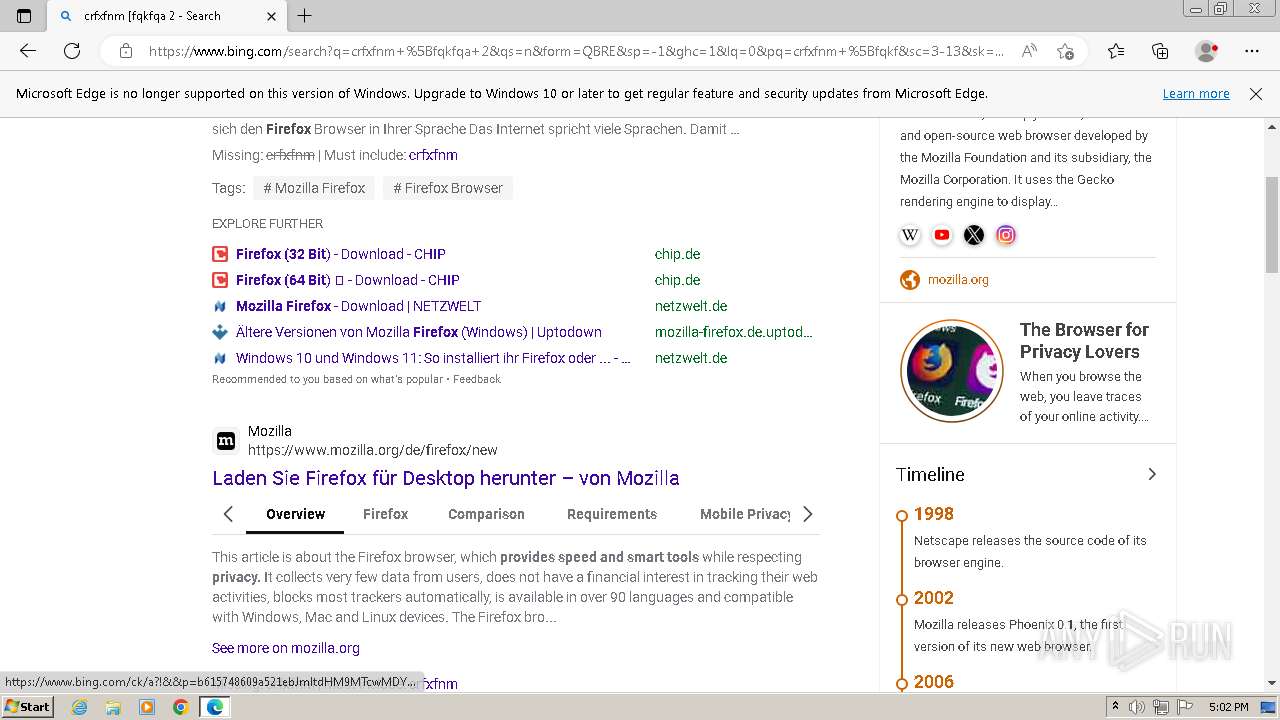Open the Requirements tab
The image size is (1280, 720).
click(612, 514)
